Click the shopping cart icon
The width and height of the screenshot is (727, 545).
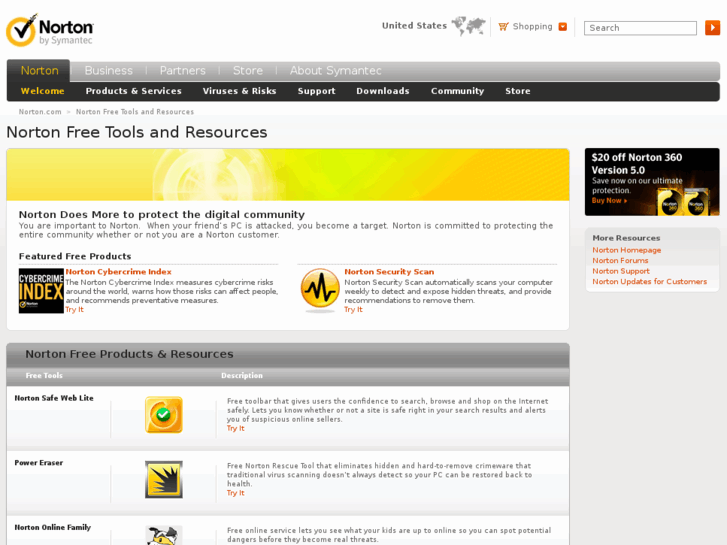tap(504, 26)
